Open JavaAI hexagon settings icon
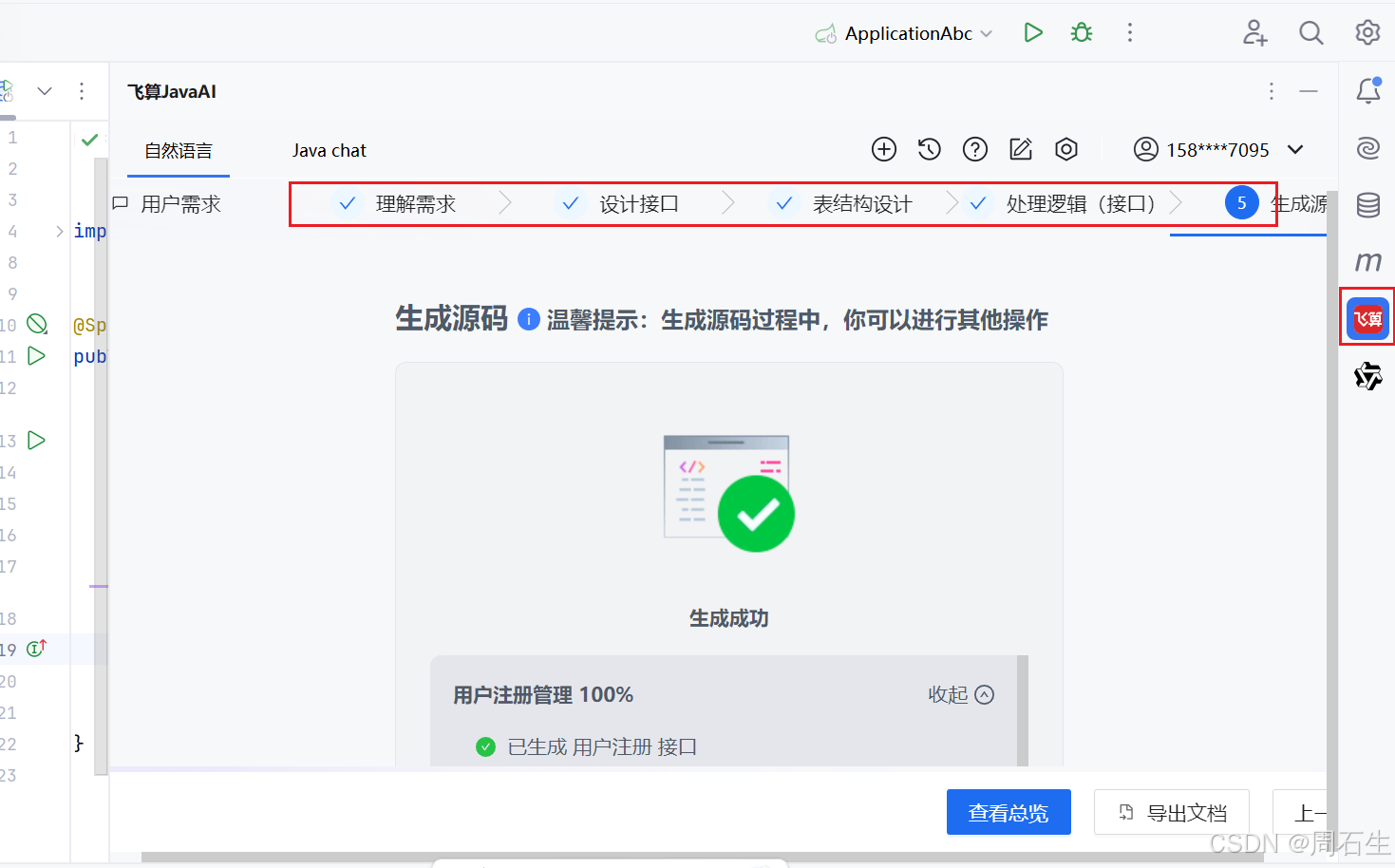This screenshot has height=868, width=1395. point(1066,149)
